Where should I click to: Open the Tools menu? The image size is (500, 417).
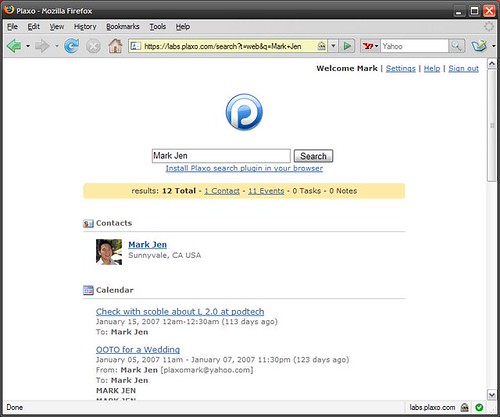click(158, 27)
